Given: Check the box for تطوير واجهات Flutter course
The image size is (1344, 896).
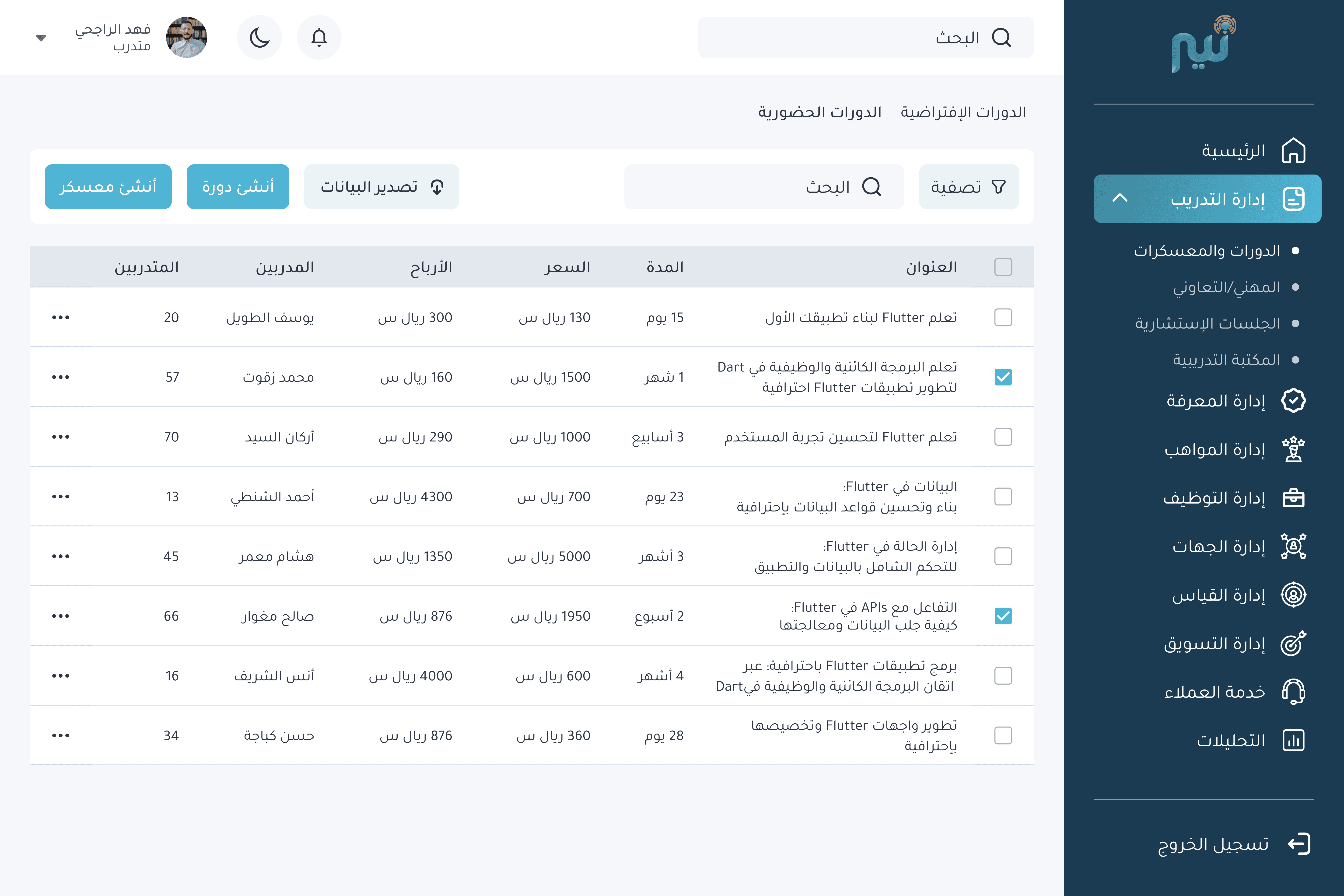Looking at the screenshot, I should pos(1003,735).
